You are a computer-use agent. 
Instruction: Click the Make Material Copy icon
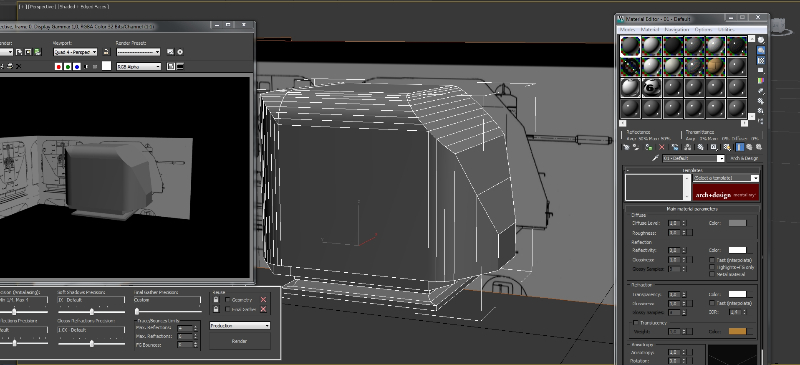(x=675, y=147)
